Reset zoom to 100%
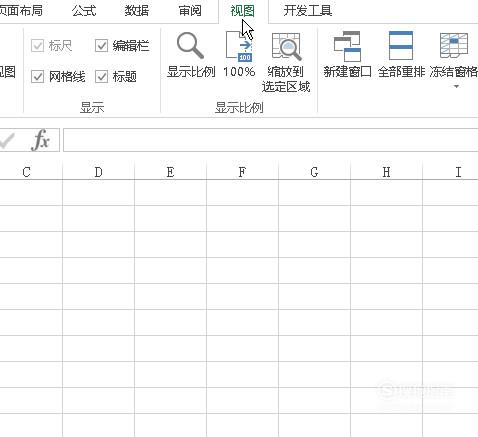 [x=239, y=55]
